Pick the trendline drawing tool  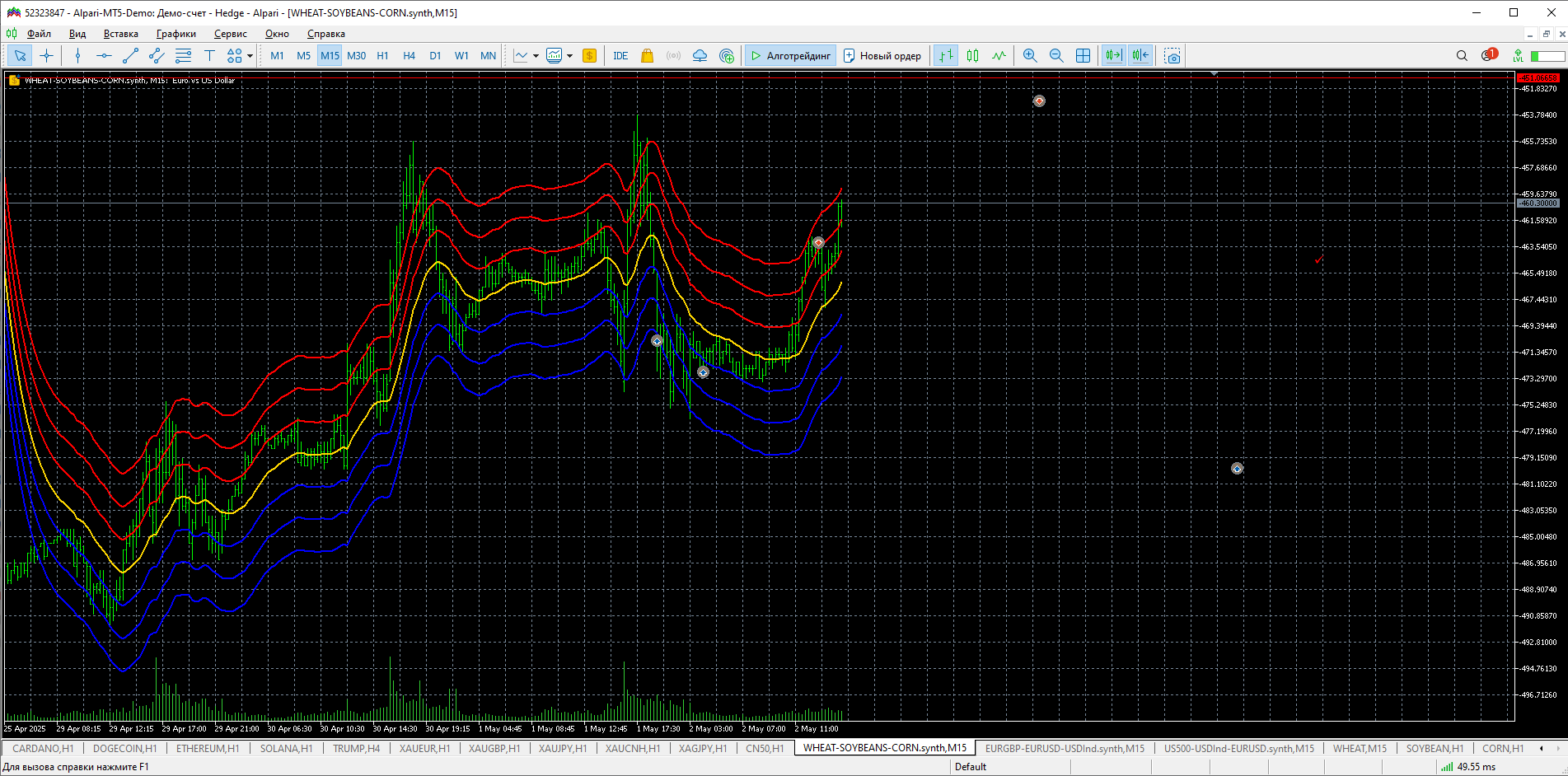coord(130,56)
